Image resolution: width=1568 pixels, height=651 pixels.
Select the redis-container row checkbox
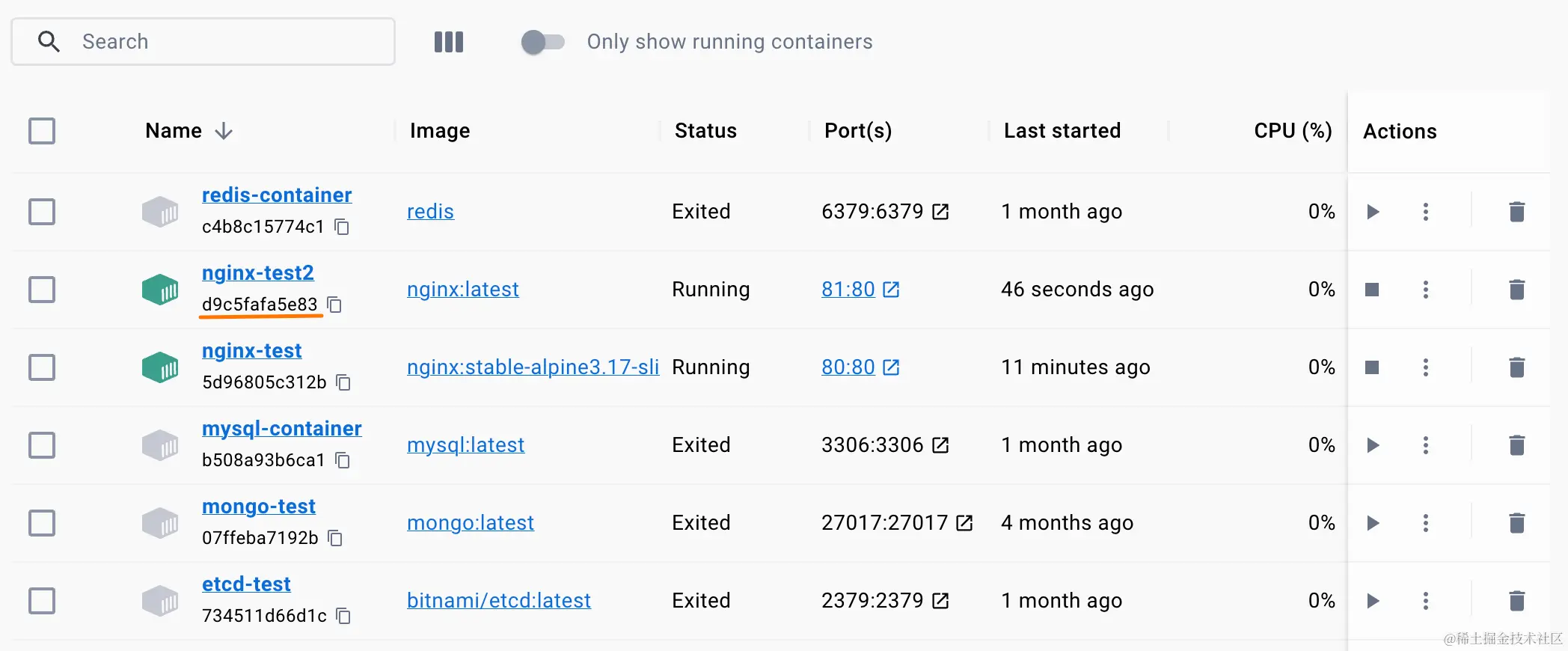(42, 212)
